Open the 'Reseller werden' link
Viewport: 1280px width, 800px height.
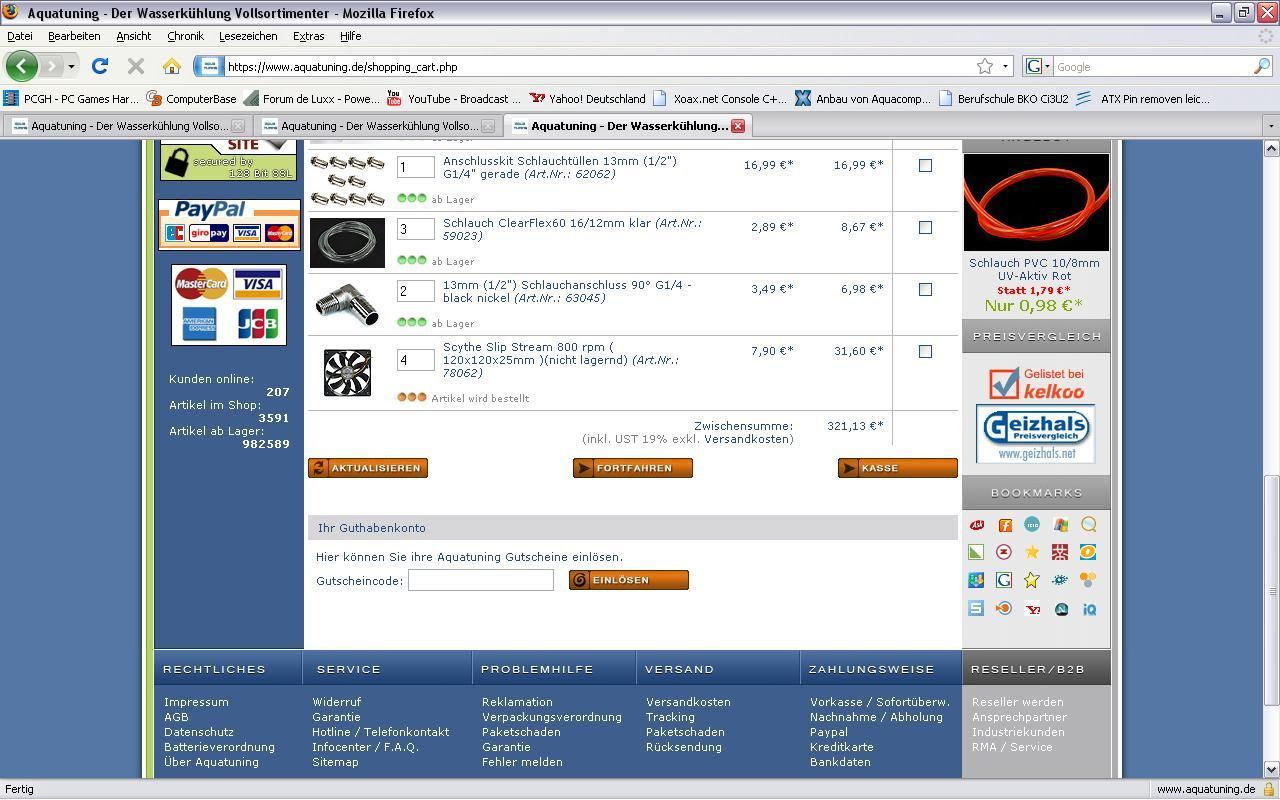click(1018, 702)
